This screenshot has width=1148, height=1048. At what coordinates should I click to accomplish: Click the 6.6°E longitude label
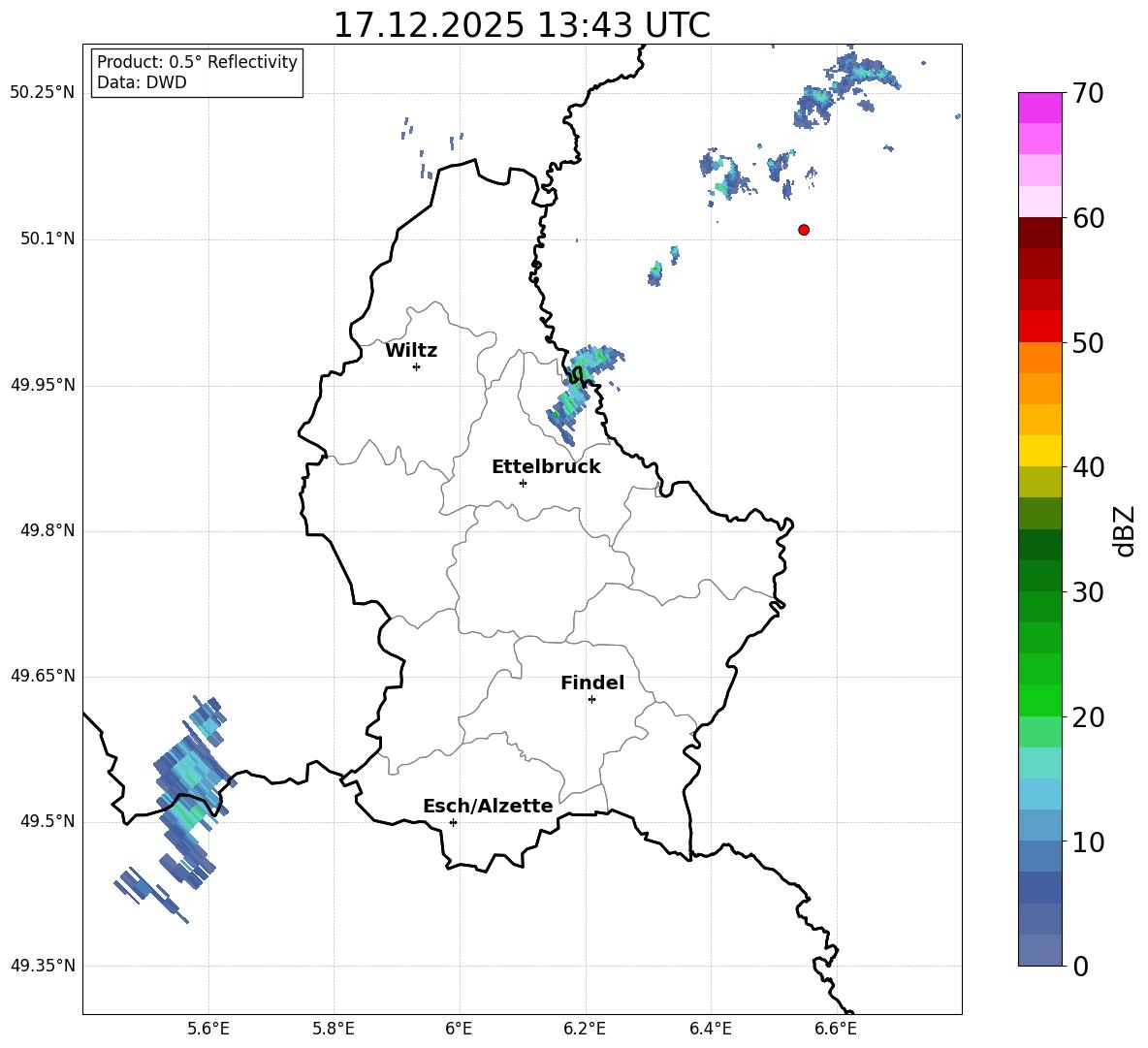(836, 1029)
